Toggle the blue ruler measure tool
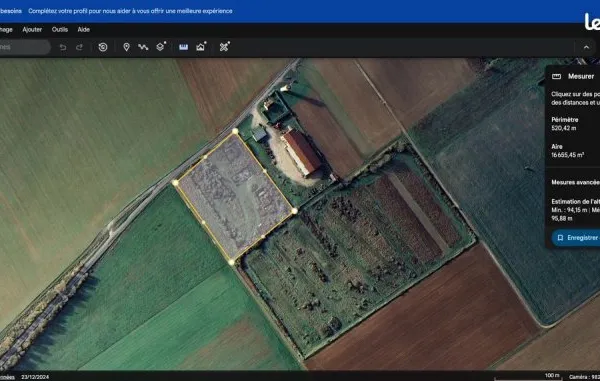 (184, 47)
